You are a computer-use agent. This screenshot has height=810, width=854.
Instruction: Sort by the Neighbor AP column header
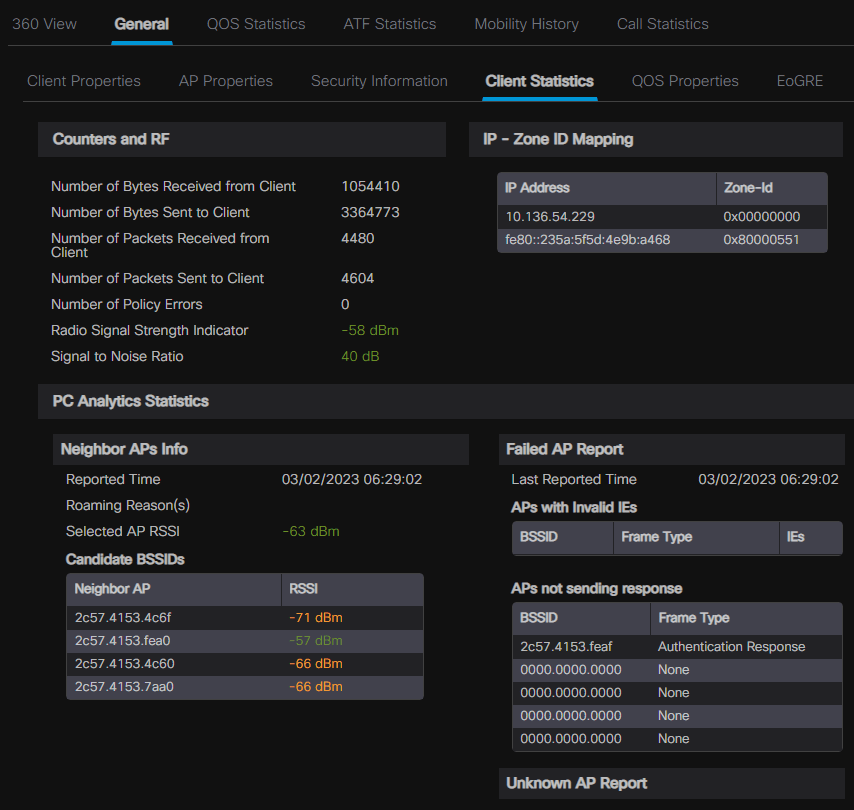point(112,589)
